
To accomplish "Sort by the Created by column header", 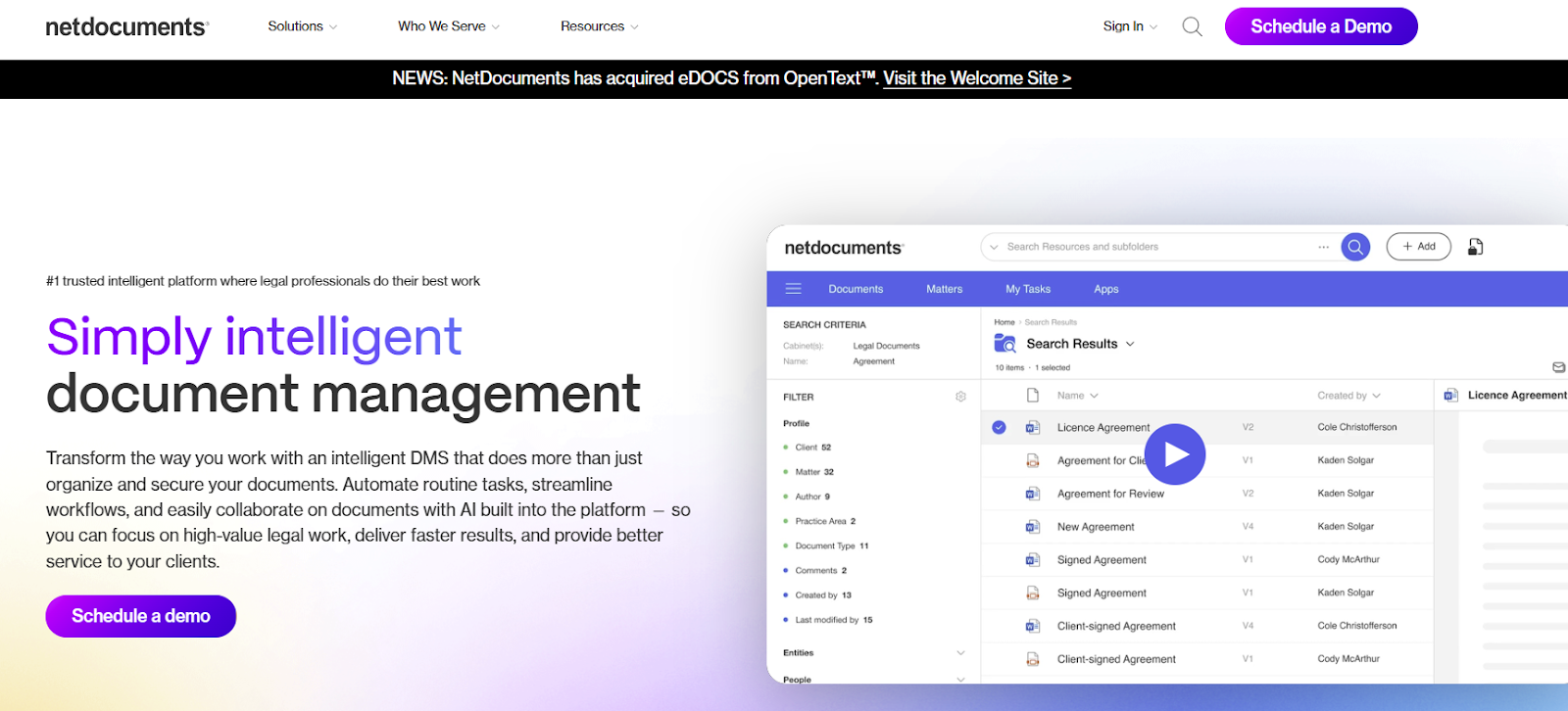I will [1348, 396].
